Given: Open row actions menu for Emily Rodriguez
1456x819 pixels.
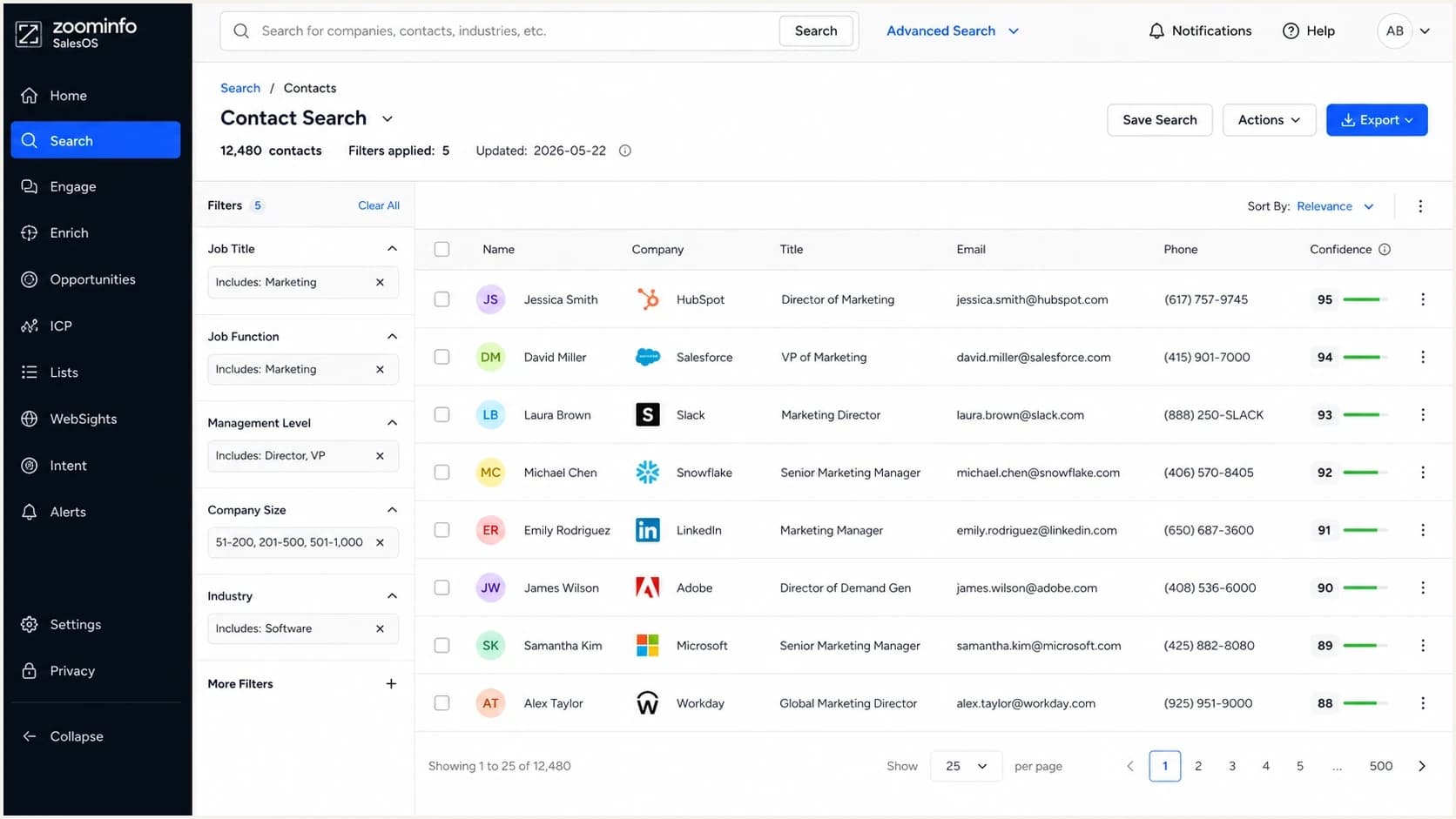Looking at the screenshot, I should click(1423, 530).
